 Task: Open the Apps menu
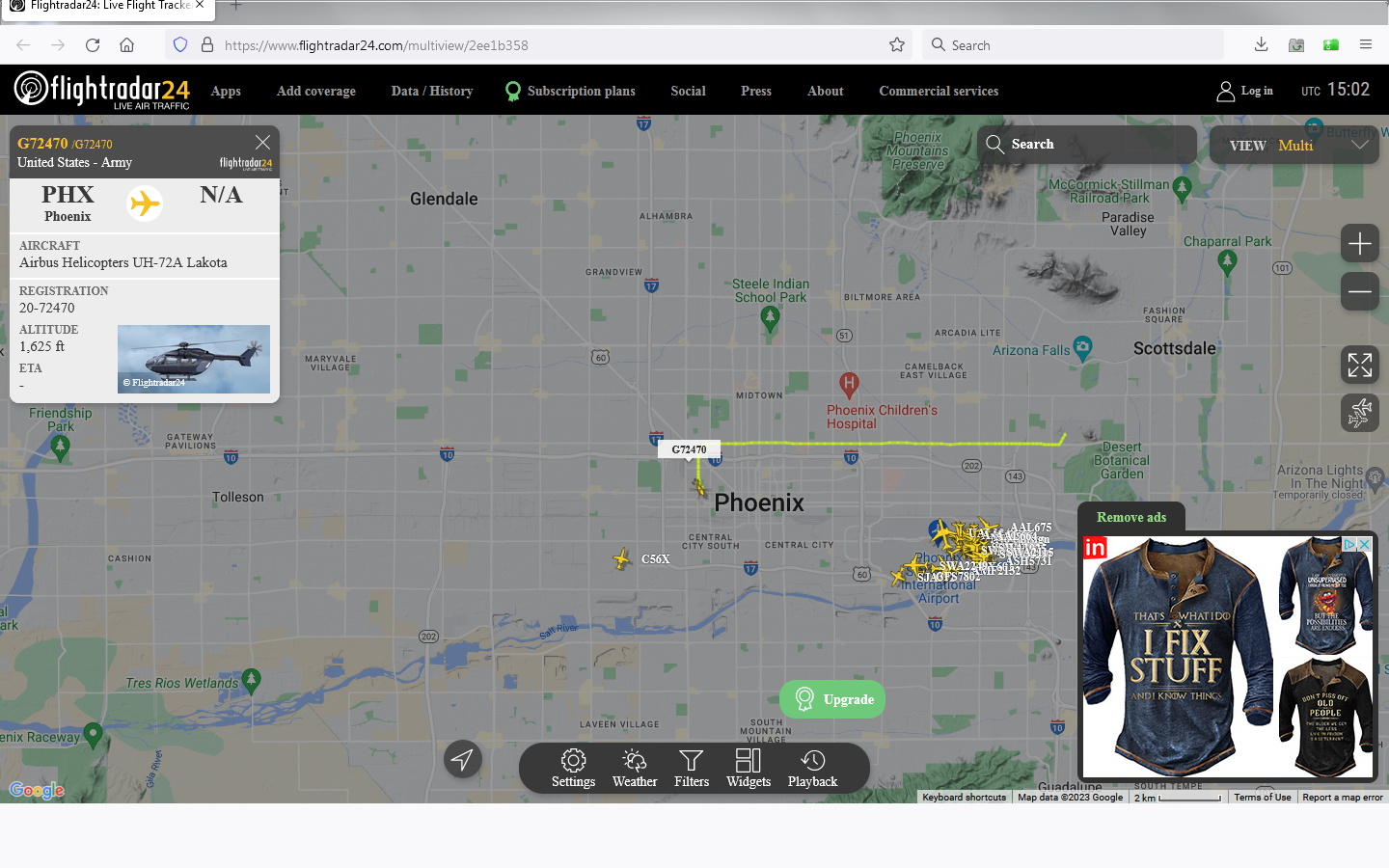226,91
